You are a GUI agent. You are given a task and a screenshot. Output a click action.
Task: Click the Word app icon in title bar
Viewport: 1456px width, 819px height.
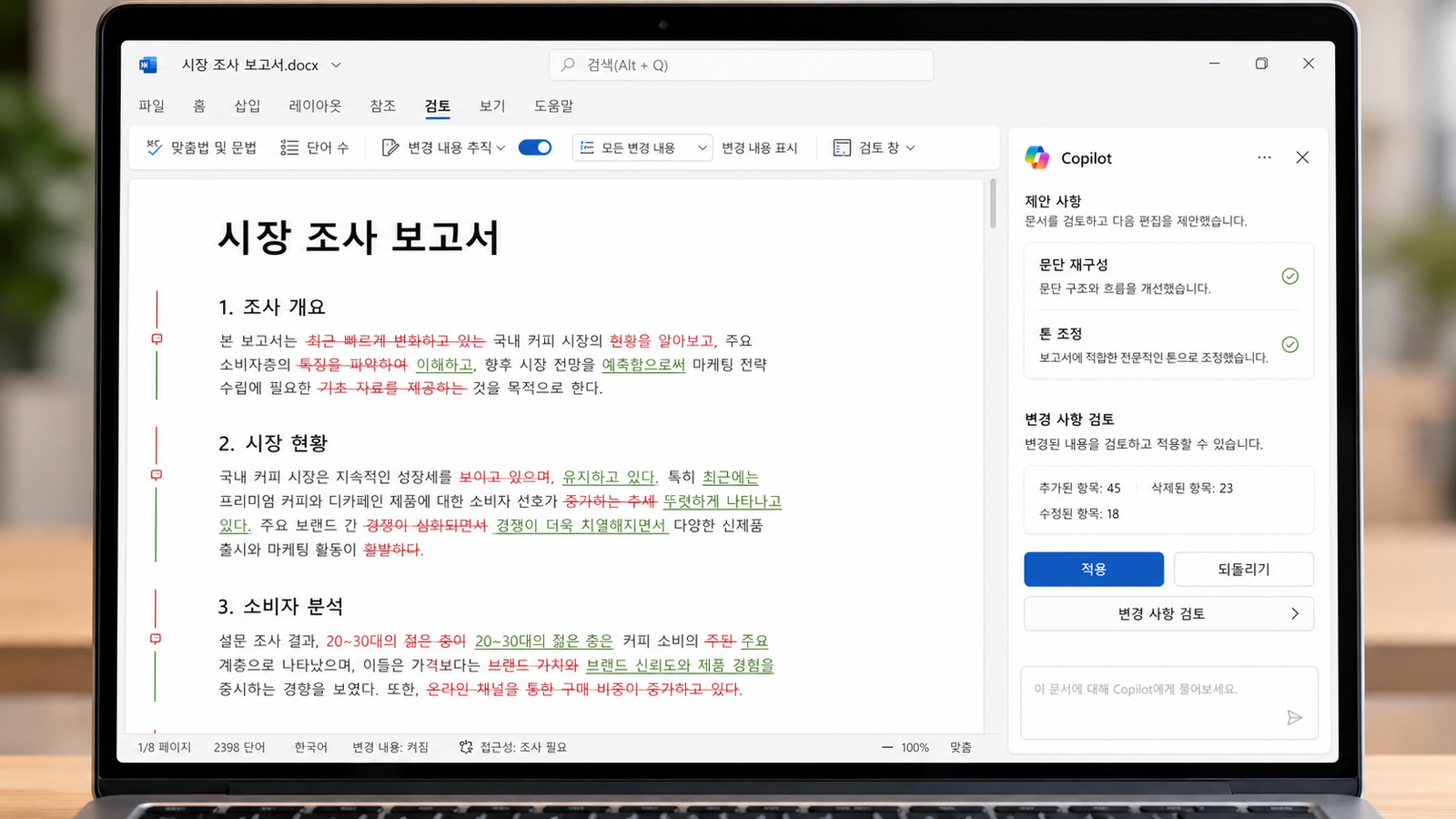click(147, 65)
